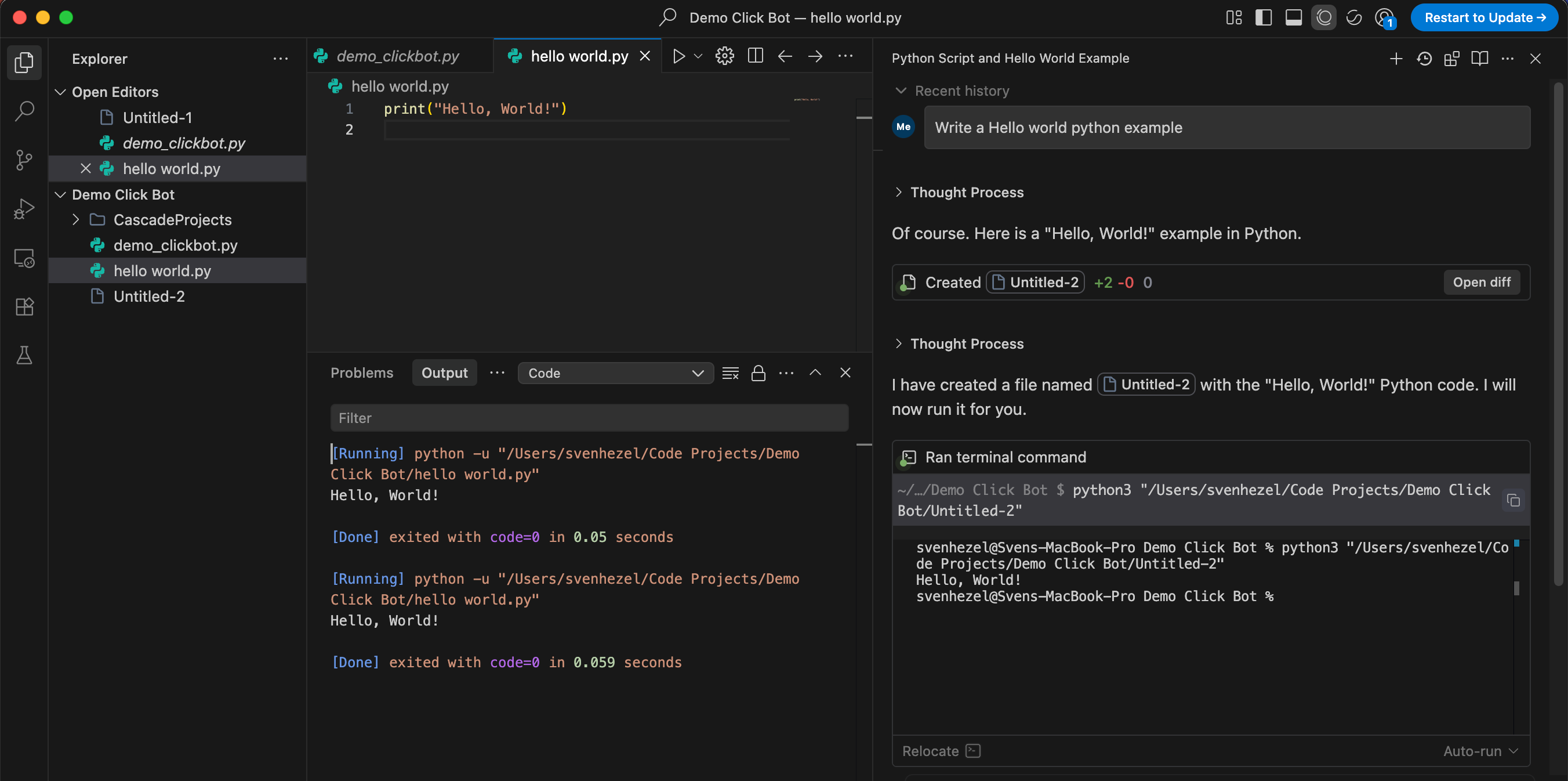Close hello world.py in Open Editors

pos(86,169)
